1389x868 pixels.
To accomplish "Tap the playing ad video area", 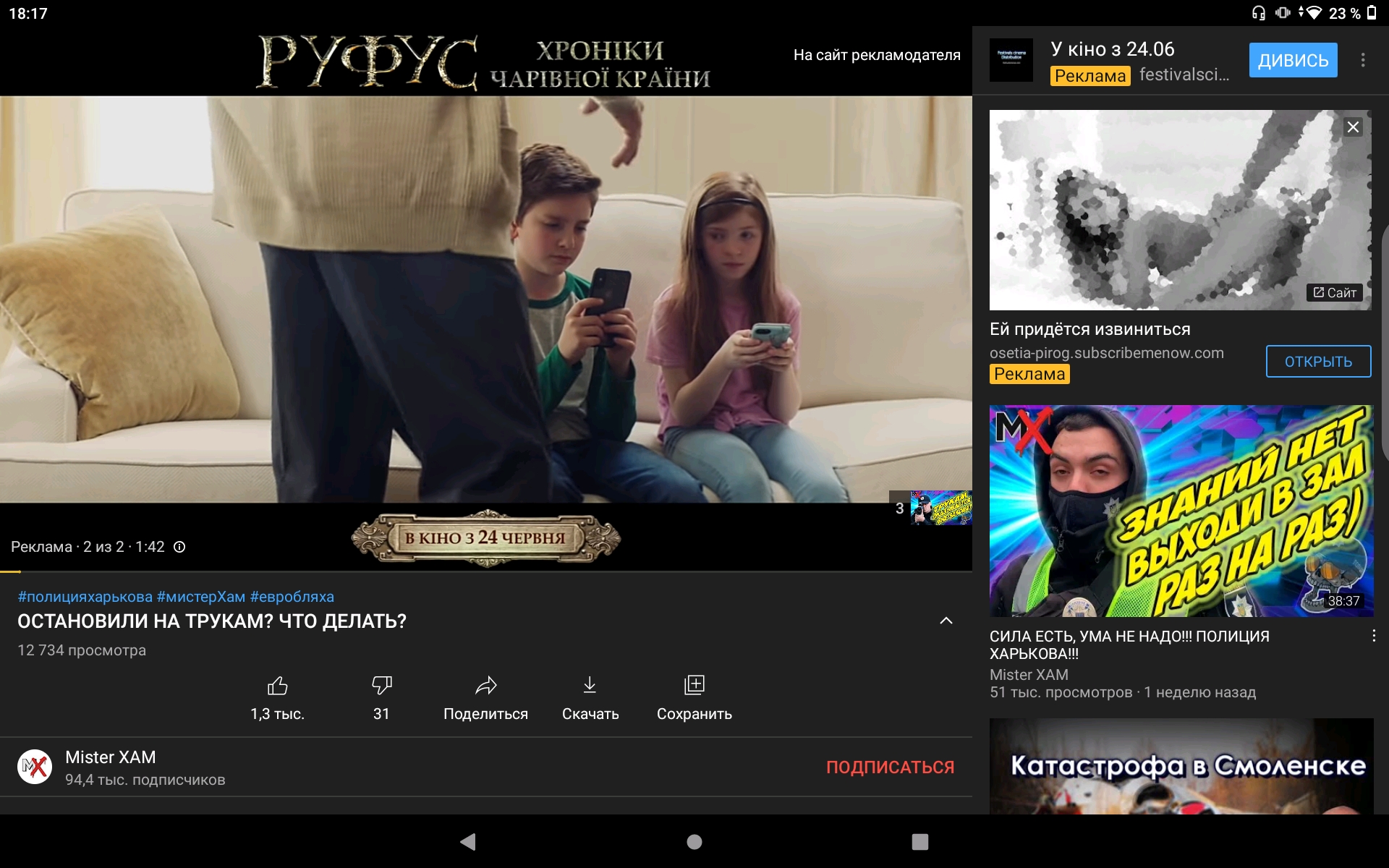I will pos(486,299).
